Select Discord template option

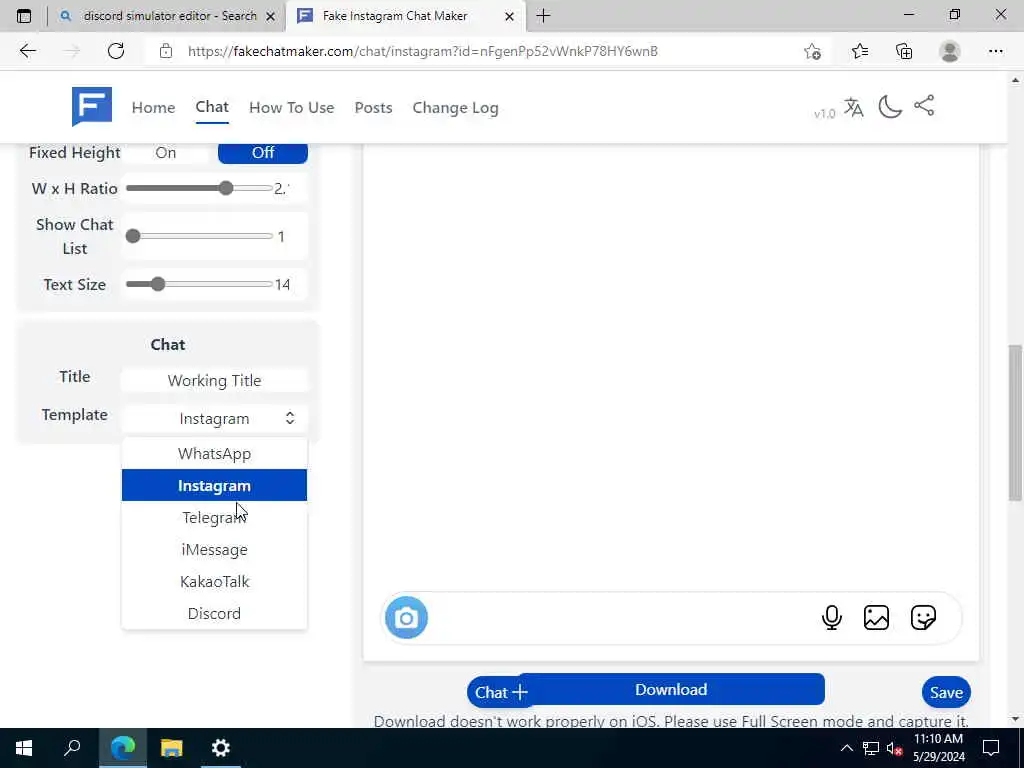coord(214,613)
